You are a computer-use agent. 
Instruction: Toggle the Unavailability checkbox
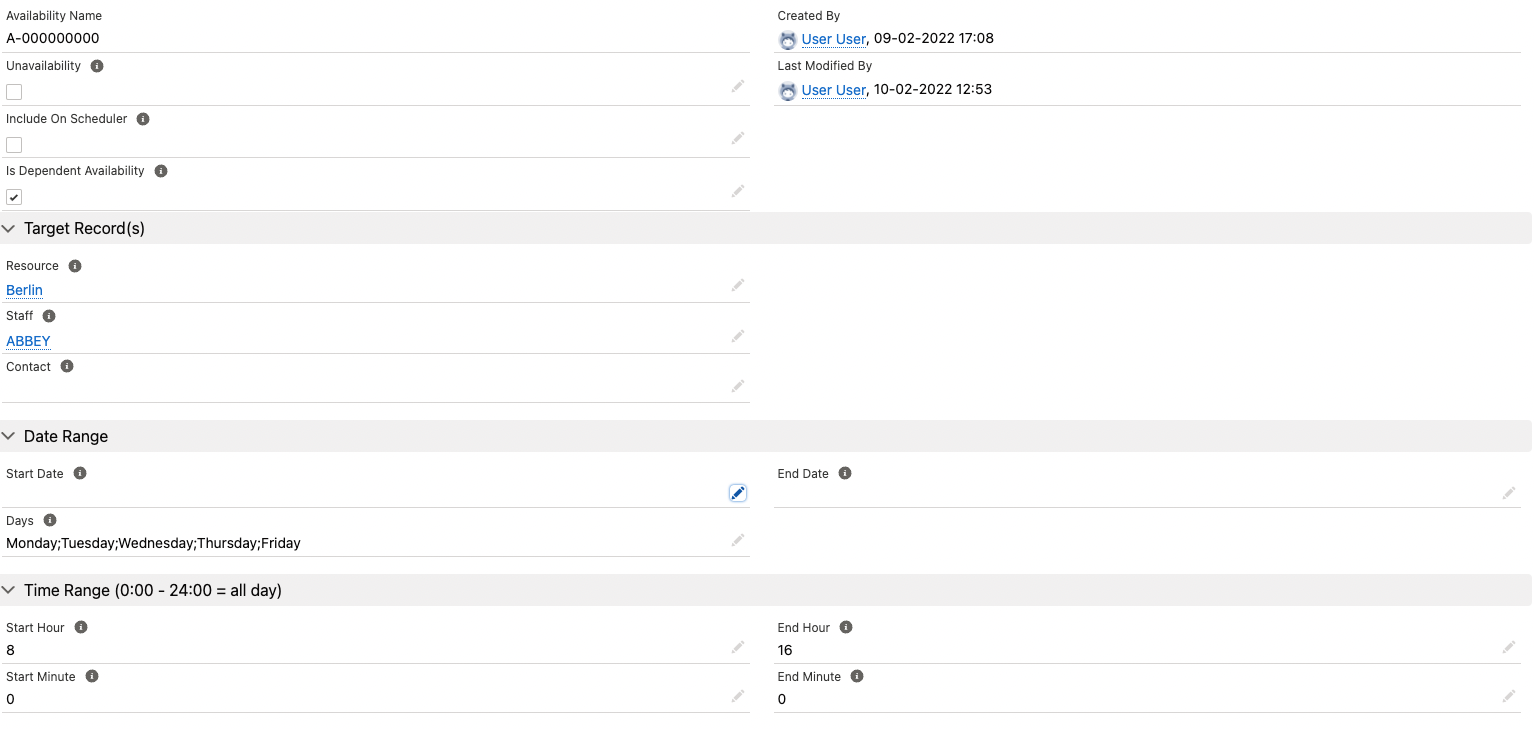click(14, 92)
